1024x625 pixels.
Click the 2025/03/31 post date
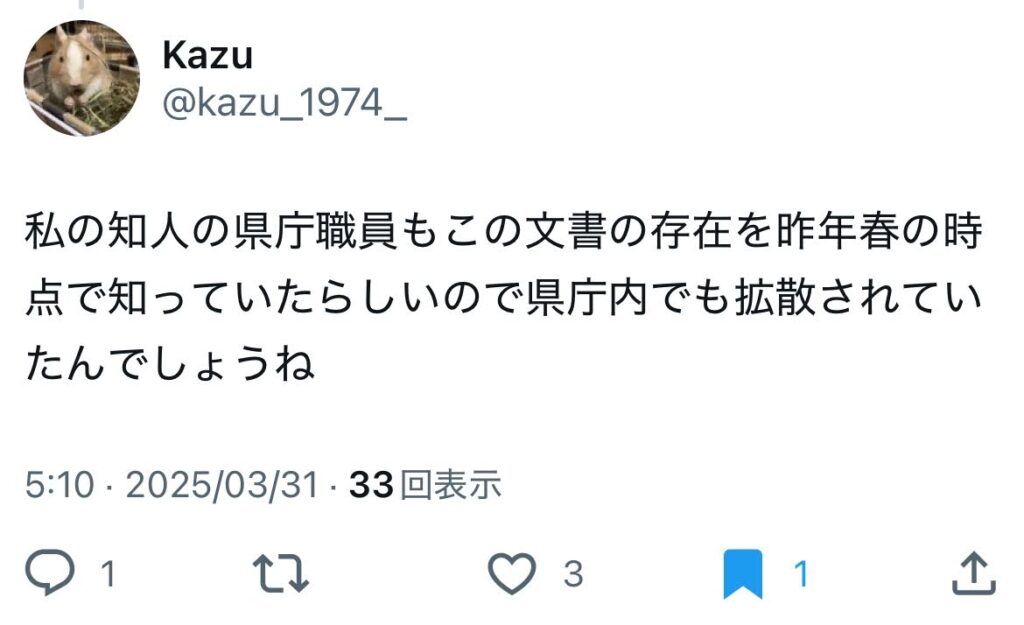(x=222, y=485)
